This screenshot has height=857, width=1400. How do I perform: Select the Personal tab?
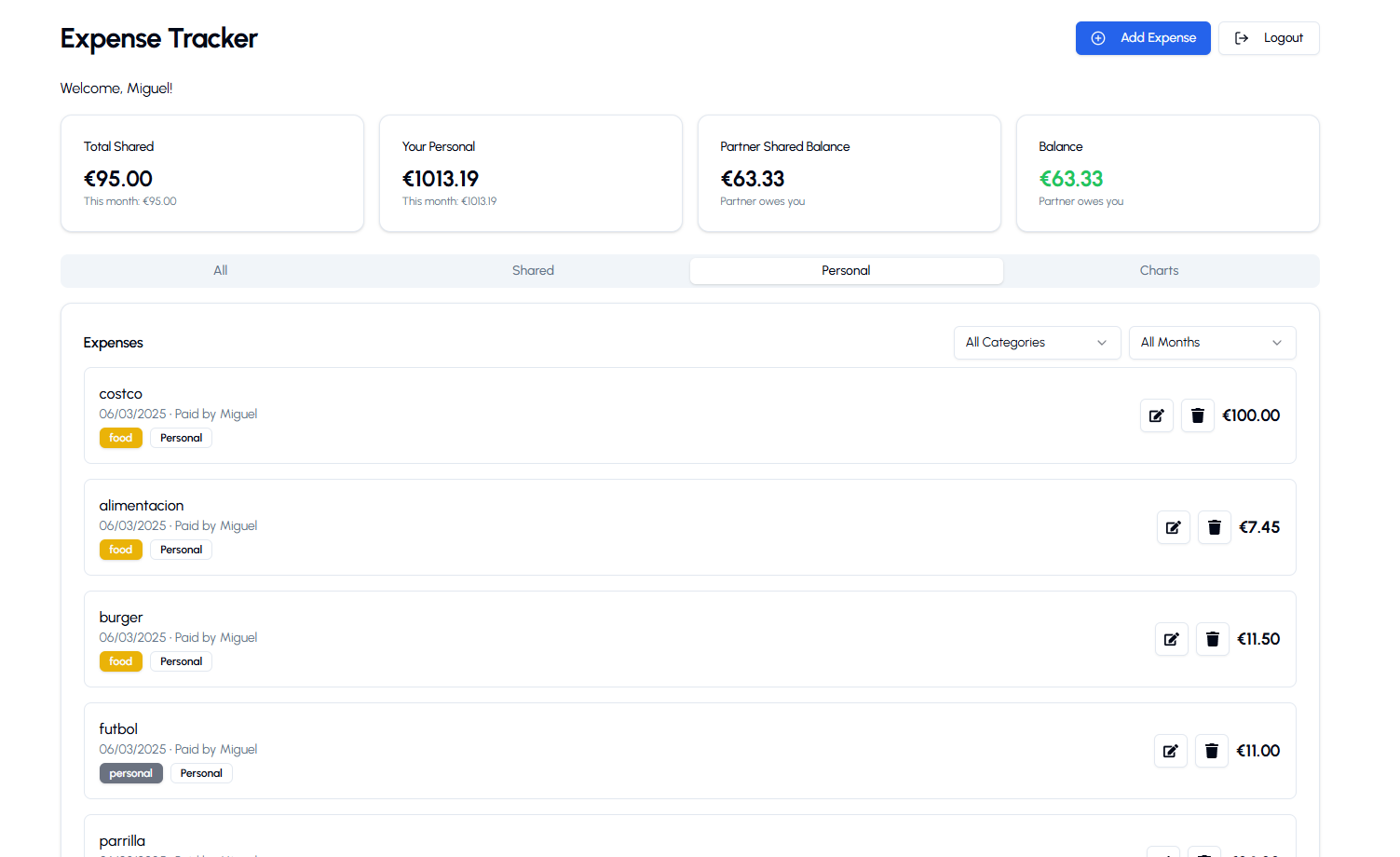point(847,271)
